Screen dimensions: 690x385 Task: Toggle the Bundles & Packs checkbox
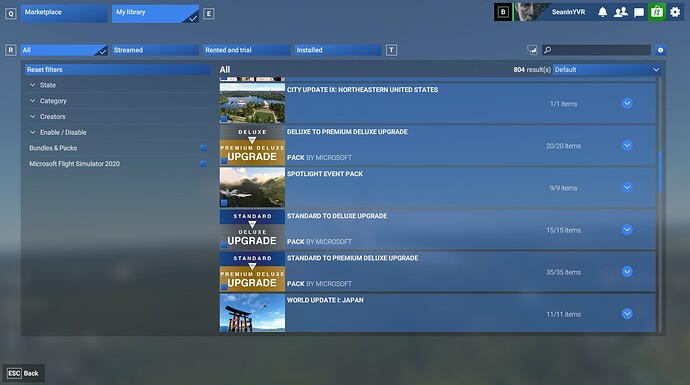pos(203,148)
